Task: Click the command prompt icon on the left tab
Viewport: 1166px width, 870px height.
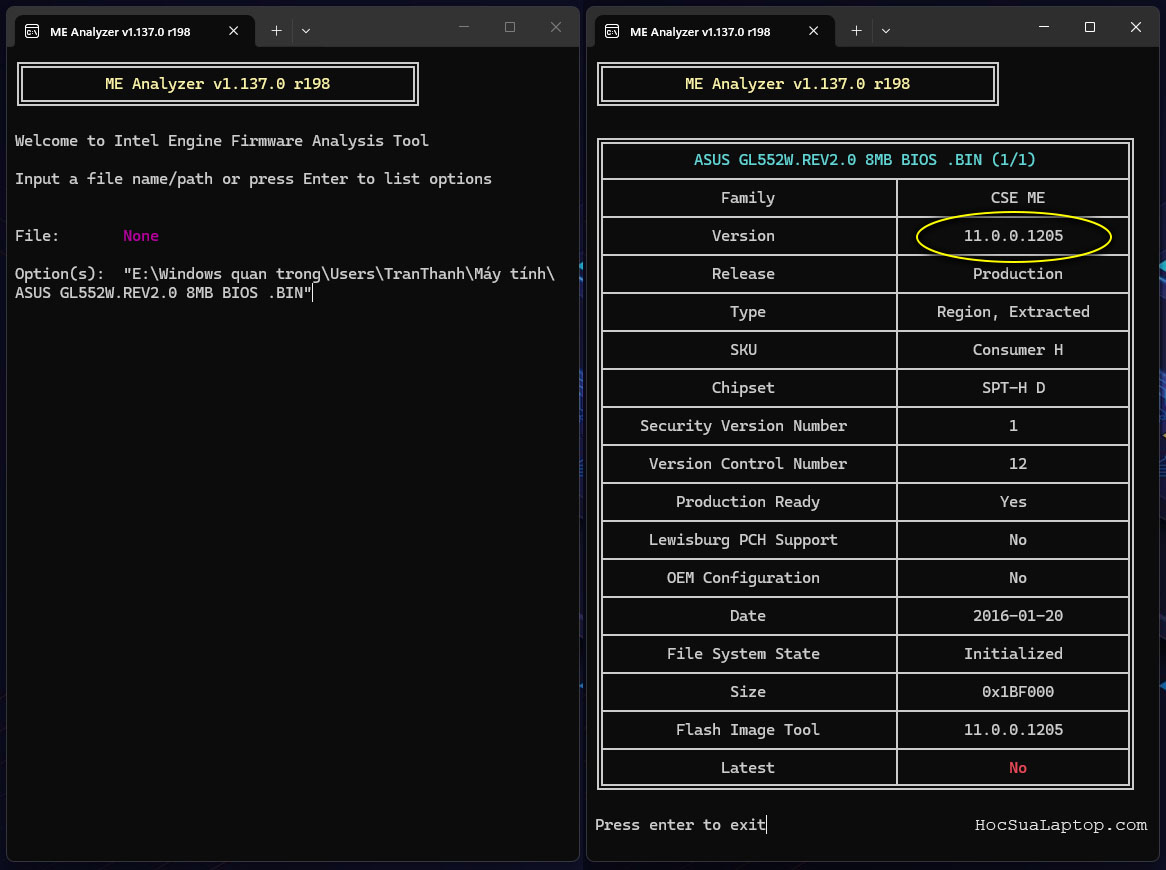Action: tap(32, 30)
